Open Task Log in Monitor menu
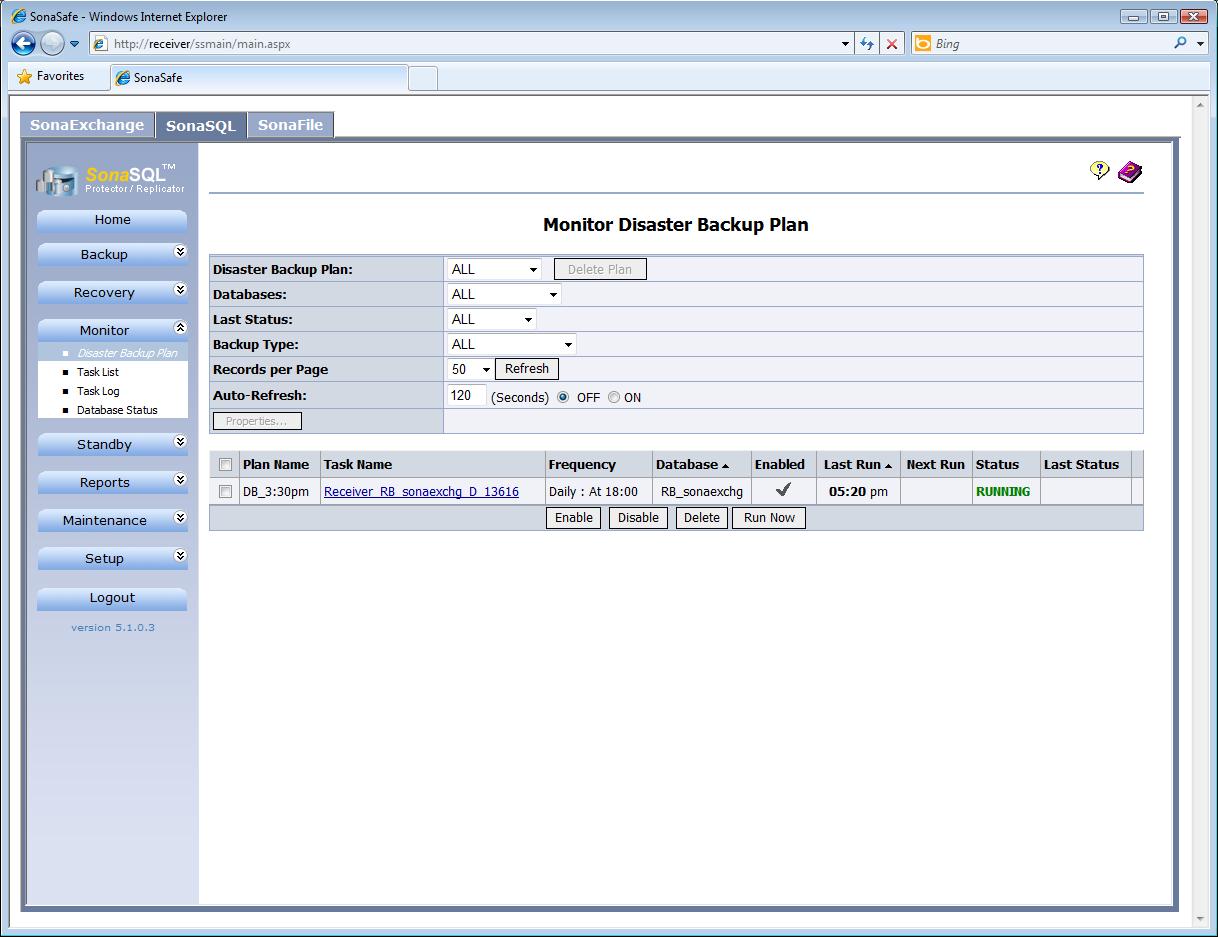This screenshot has width=1218, height=937. (x=98, y=391)
